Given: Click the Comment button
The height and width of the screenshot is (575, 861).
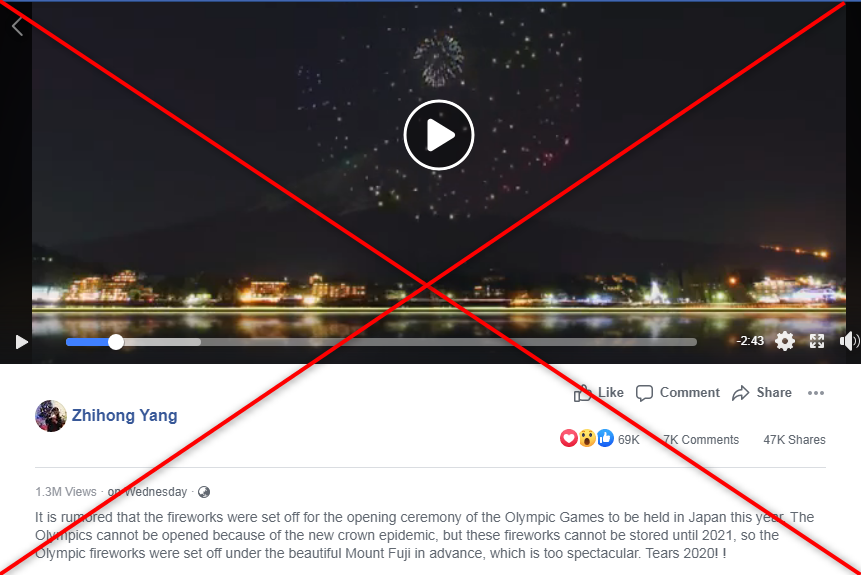Looking at the screenshot, I should [678, 393].
